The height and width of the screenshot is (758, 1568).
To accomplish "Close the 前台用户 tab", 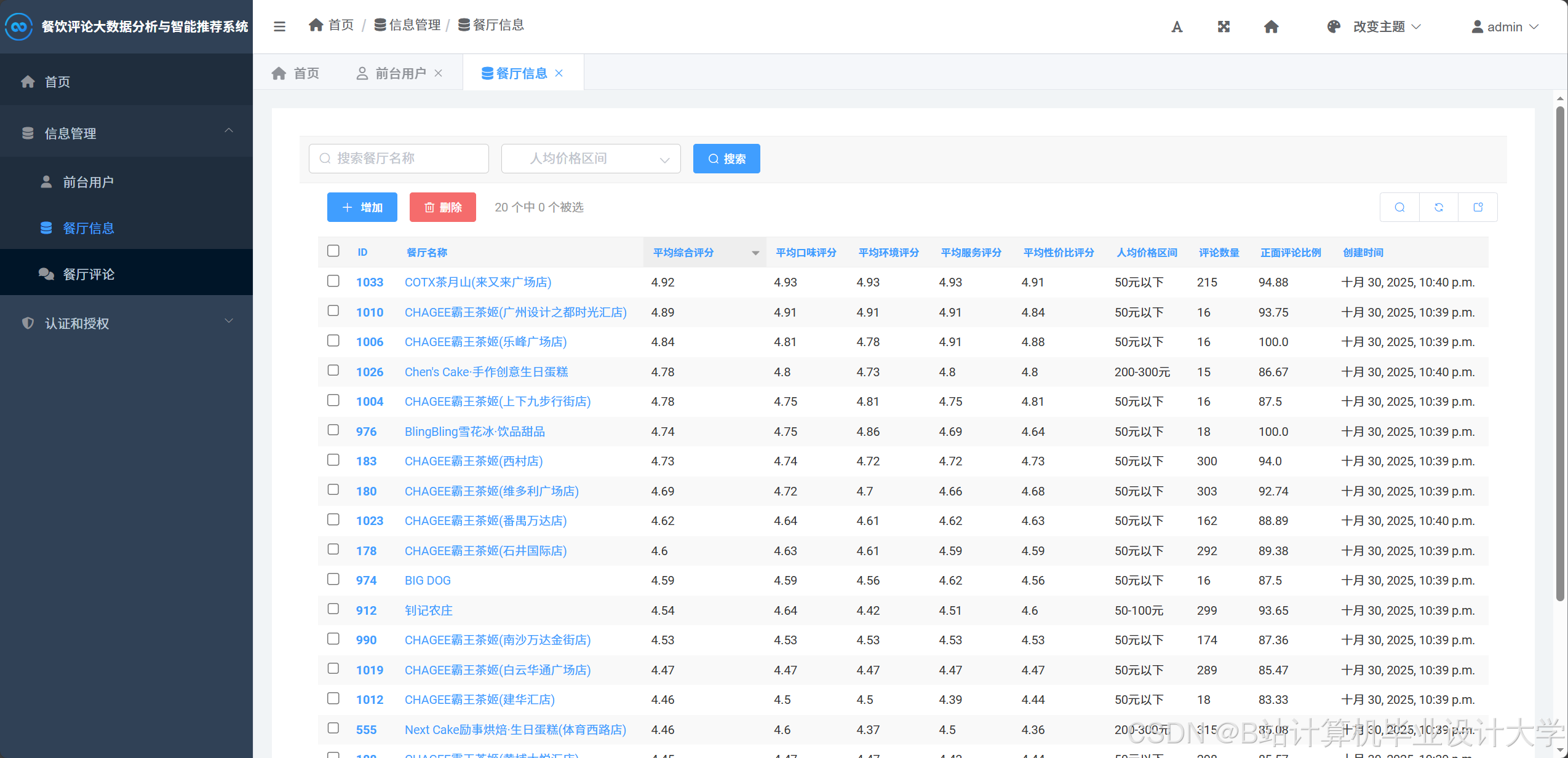I will pyautogui.click(x=438, y=73).
